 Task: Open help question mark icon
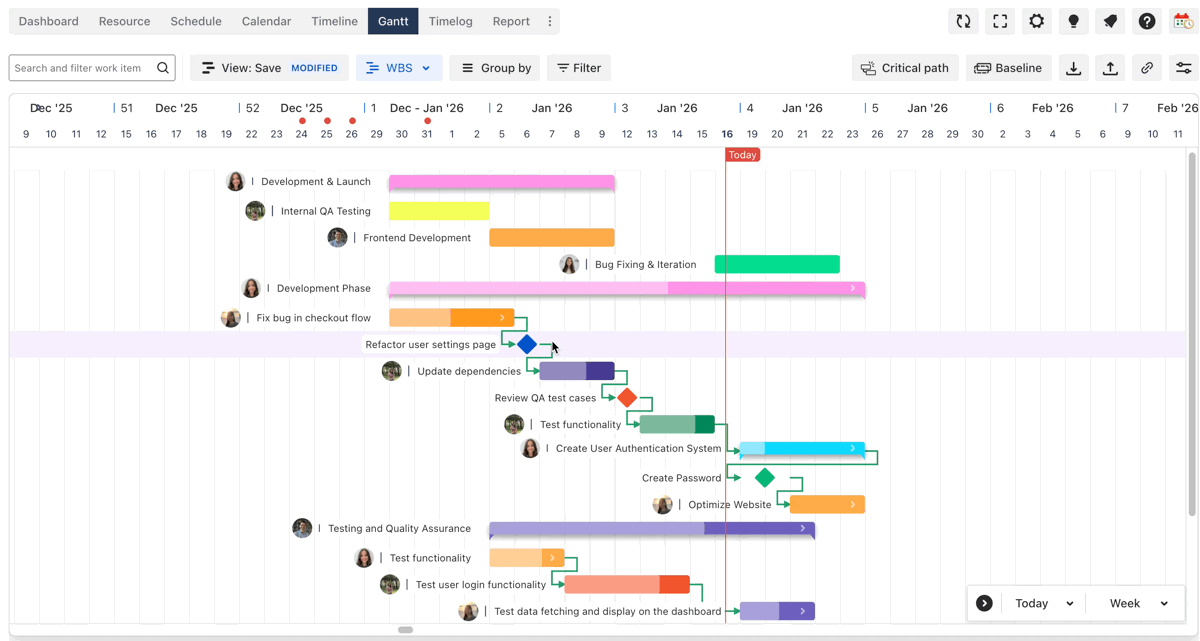[1147, 21]
